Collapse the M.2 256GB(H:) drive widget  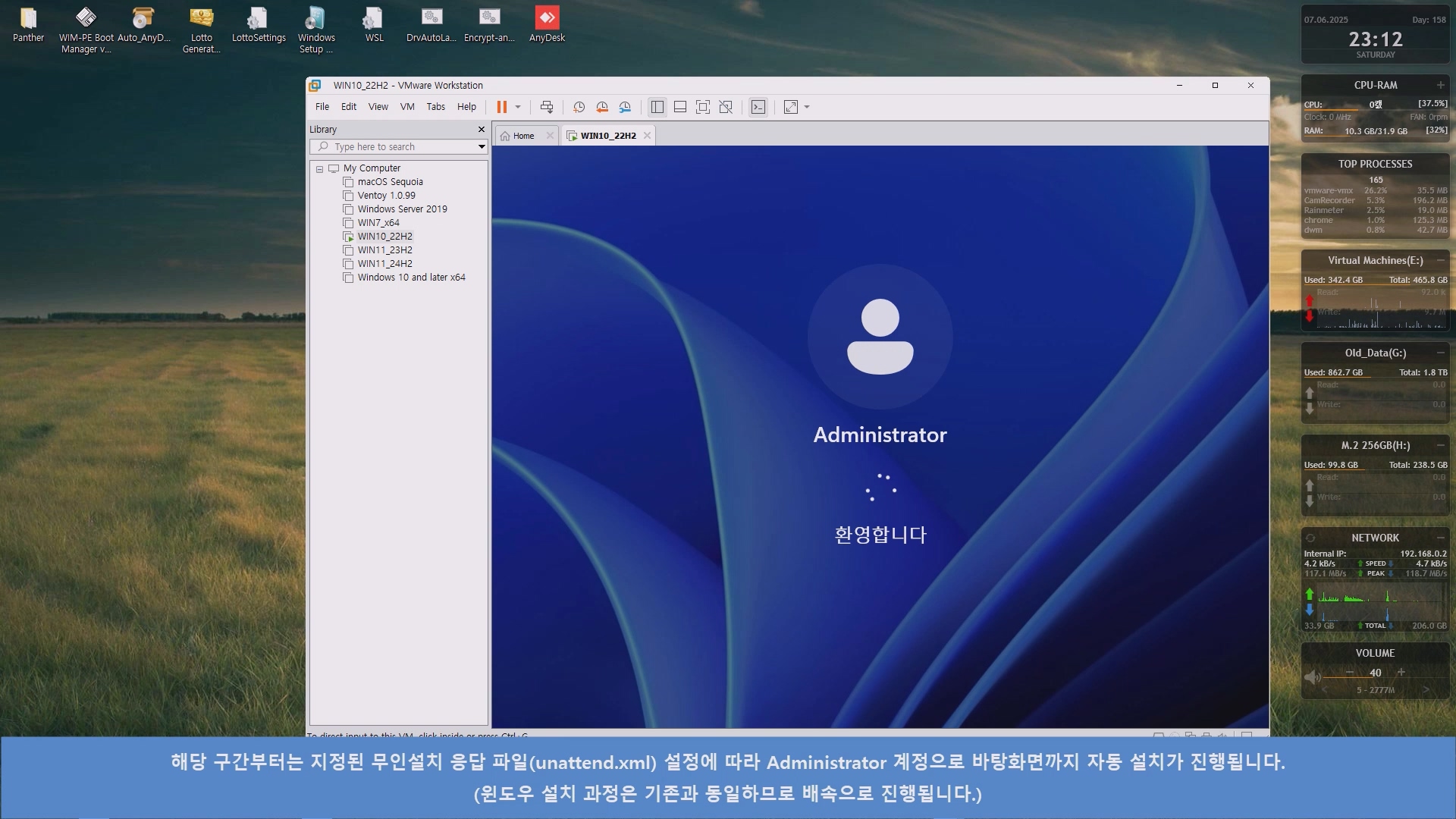tap(1440, 445)
